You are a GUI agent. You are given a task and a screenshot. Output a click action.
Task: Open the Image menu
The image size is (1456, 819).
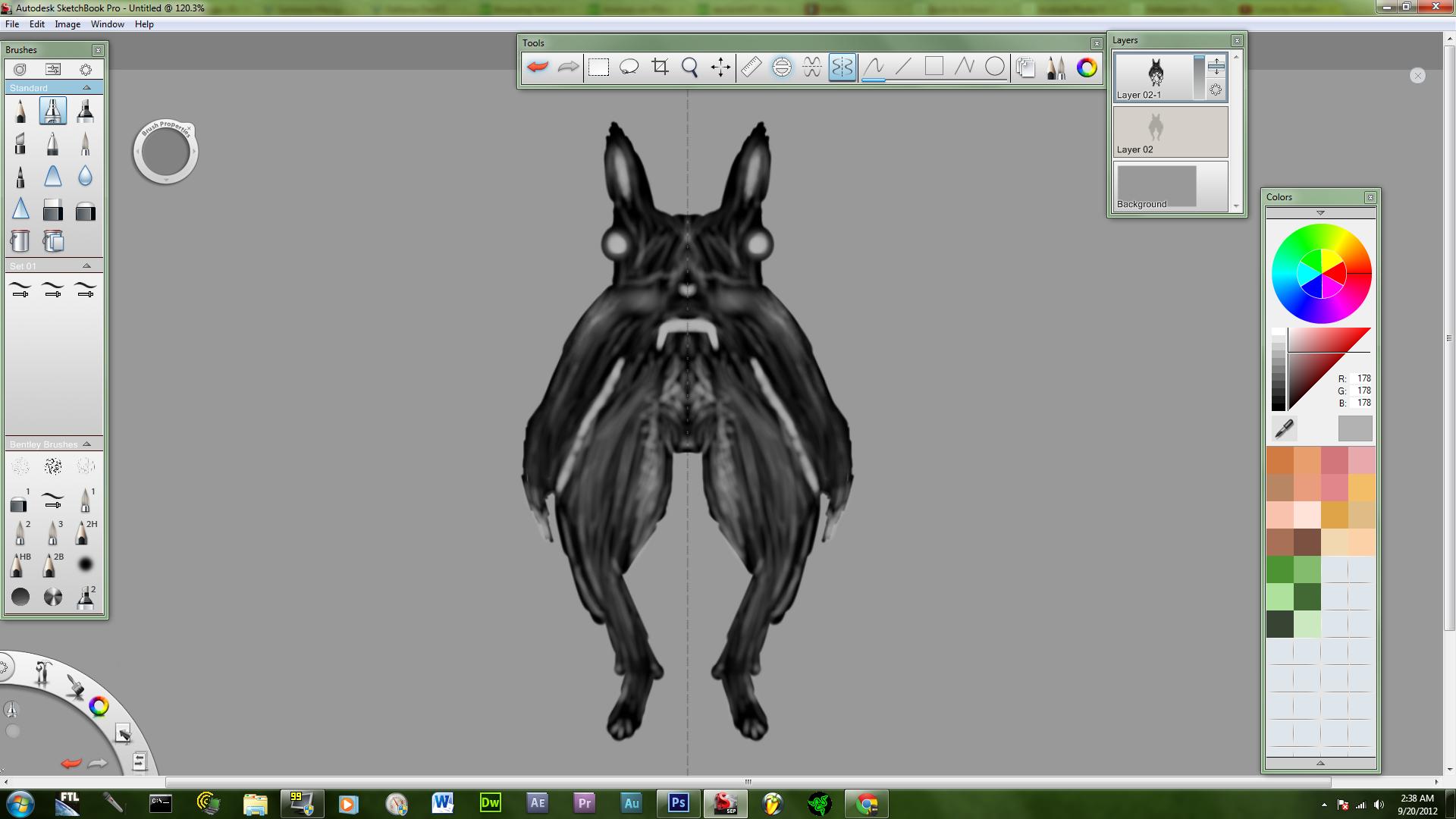(x=67, y=24)
